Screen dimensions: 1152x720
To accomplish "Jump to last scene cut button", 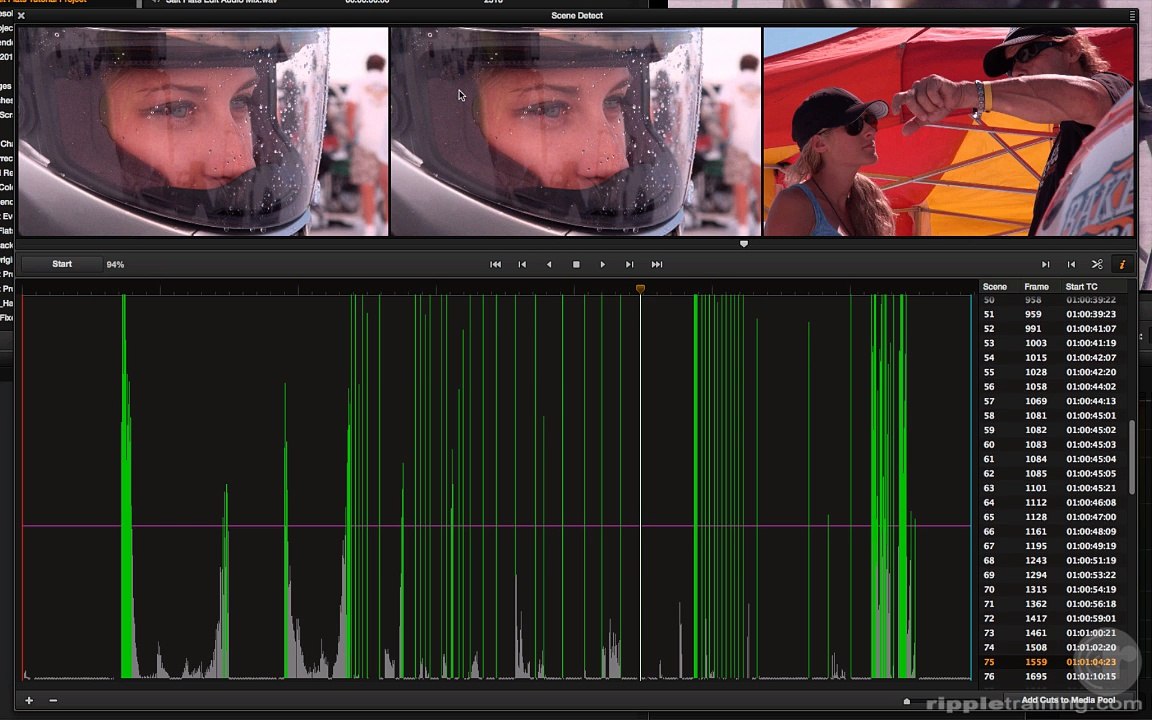I will tap(657, 264).
